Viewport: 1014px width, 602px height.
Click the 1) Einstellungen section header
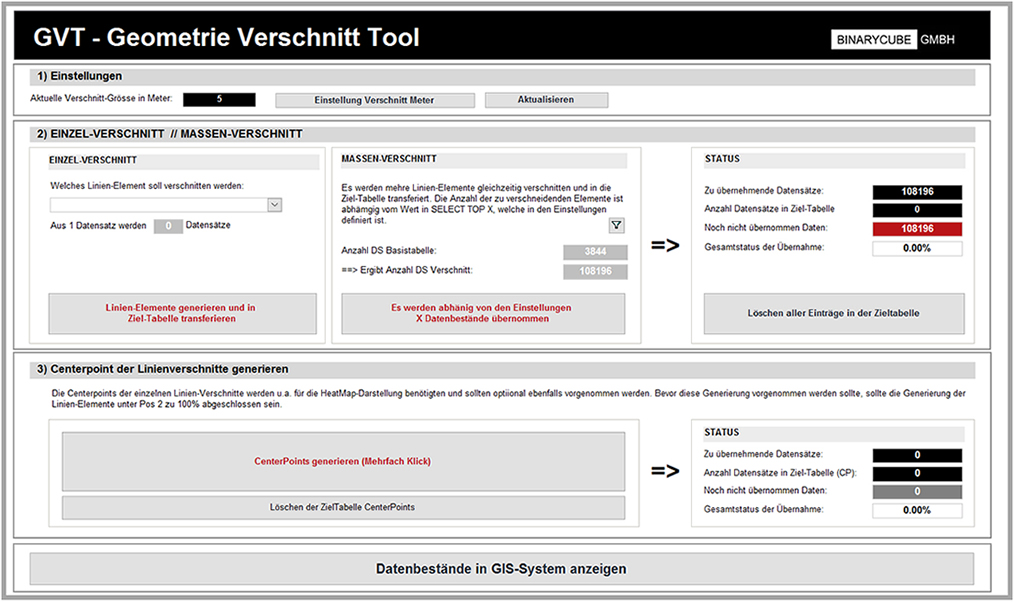[77, 76]
